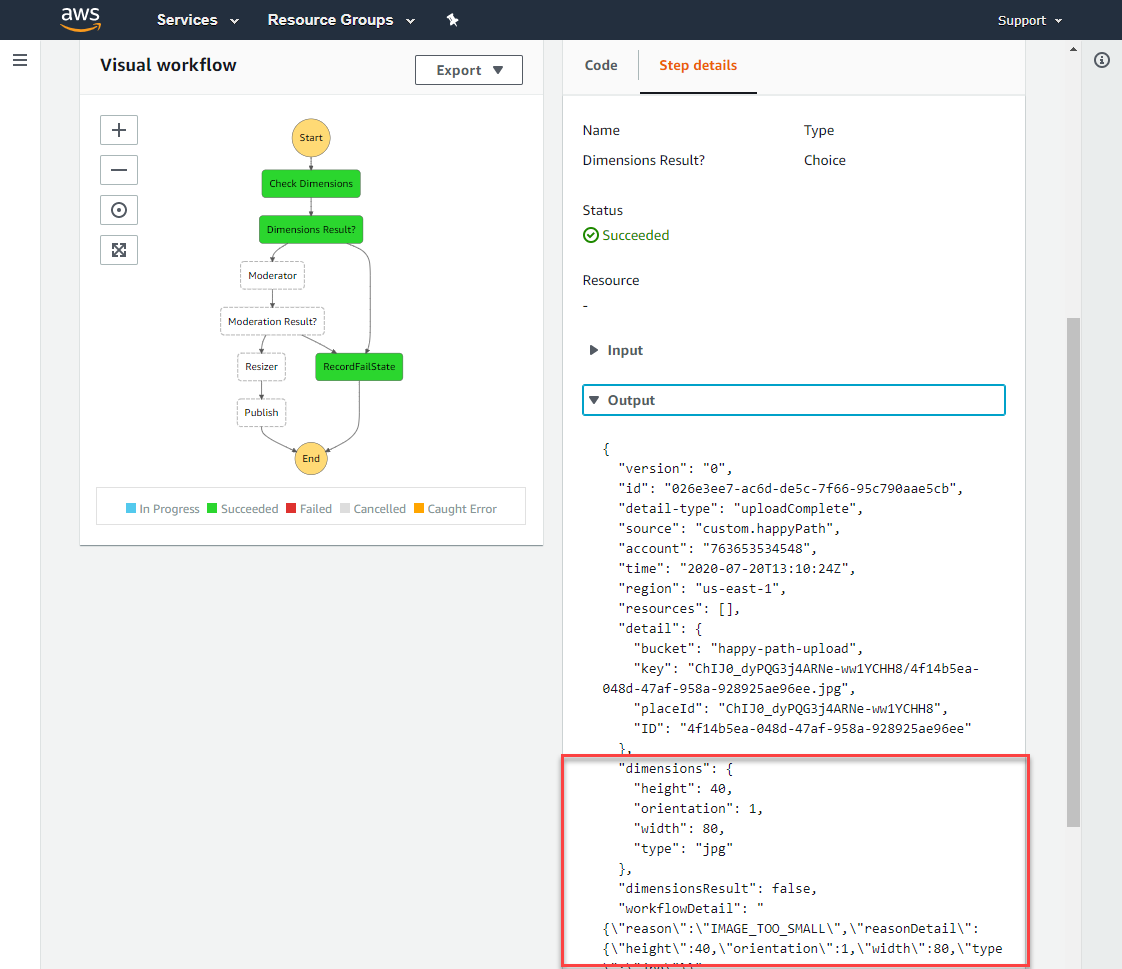Fit workflow graph to full screen
Screen dimensions: 1122x969
tap(119, 250)
